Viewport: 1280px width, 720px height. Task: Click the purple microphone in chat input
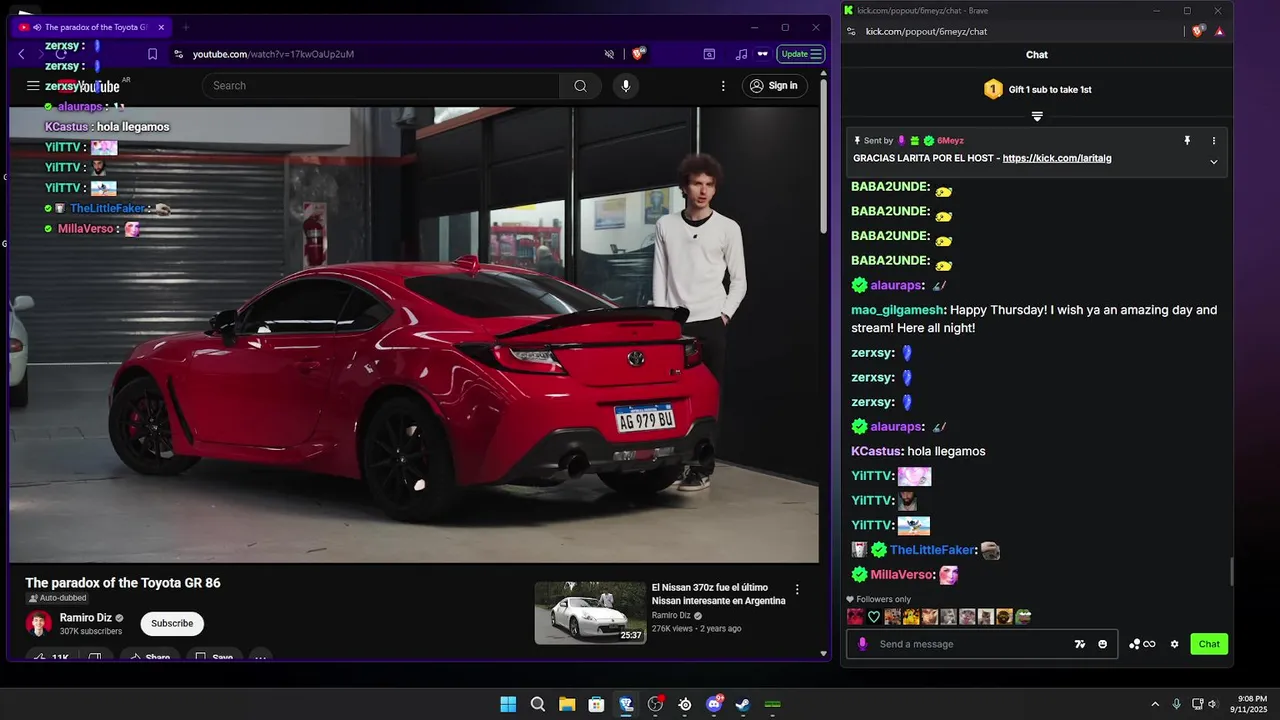click(862, 644)
